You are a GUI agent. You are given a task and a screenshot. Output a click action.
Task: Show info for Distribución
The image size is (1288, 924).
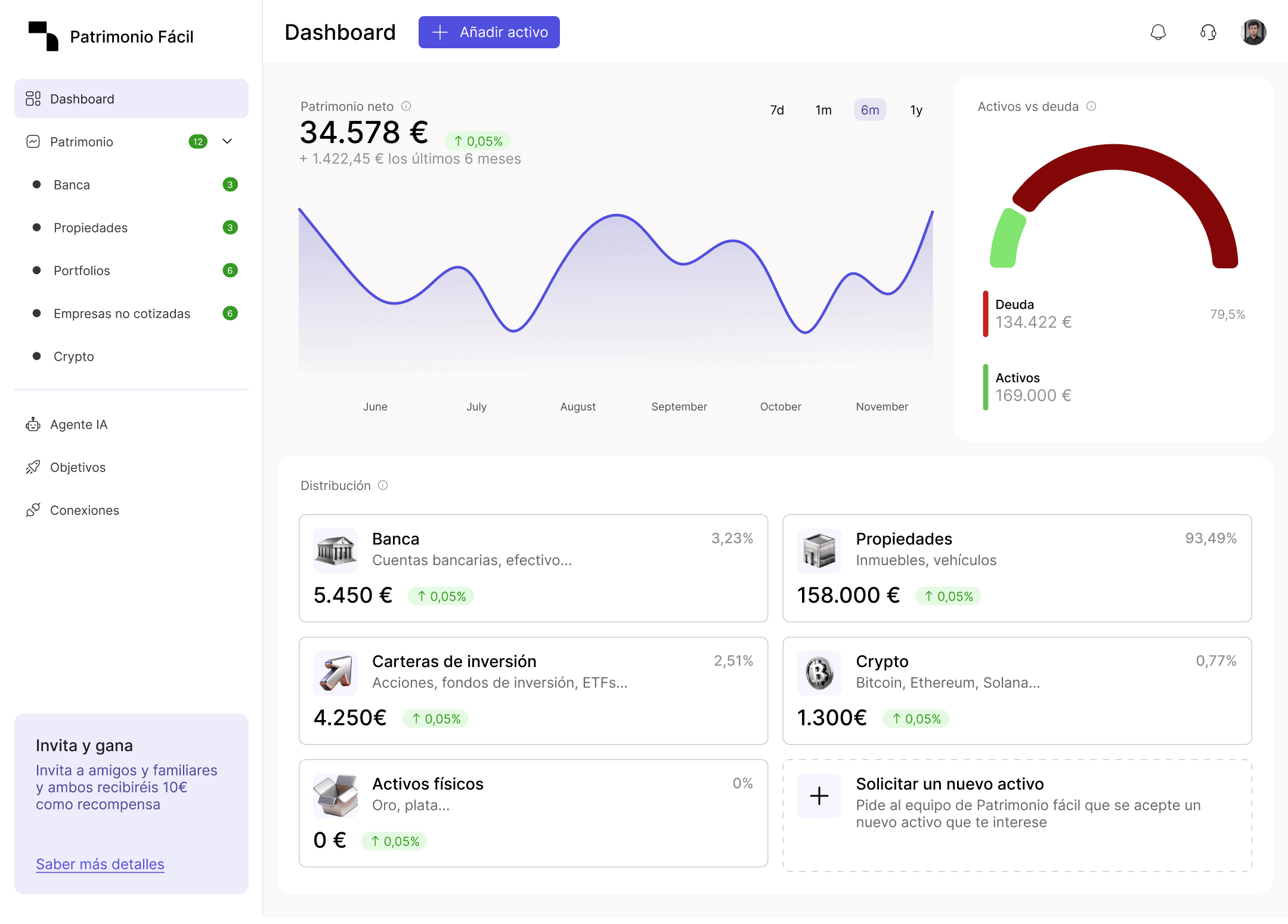[383, 485]
